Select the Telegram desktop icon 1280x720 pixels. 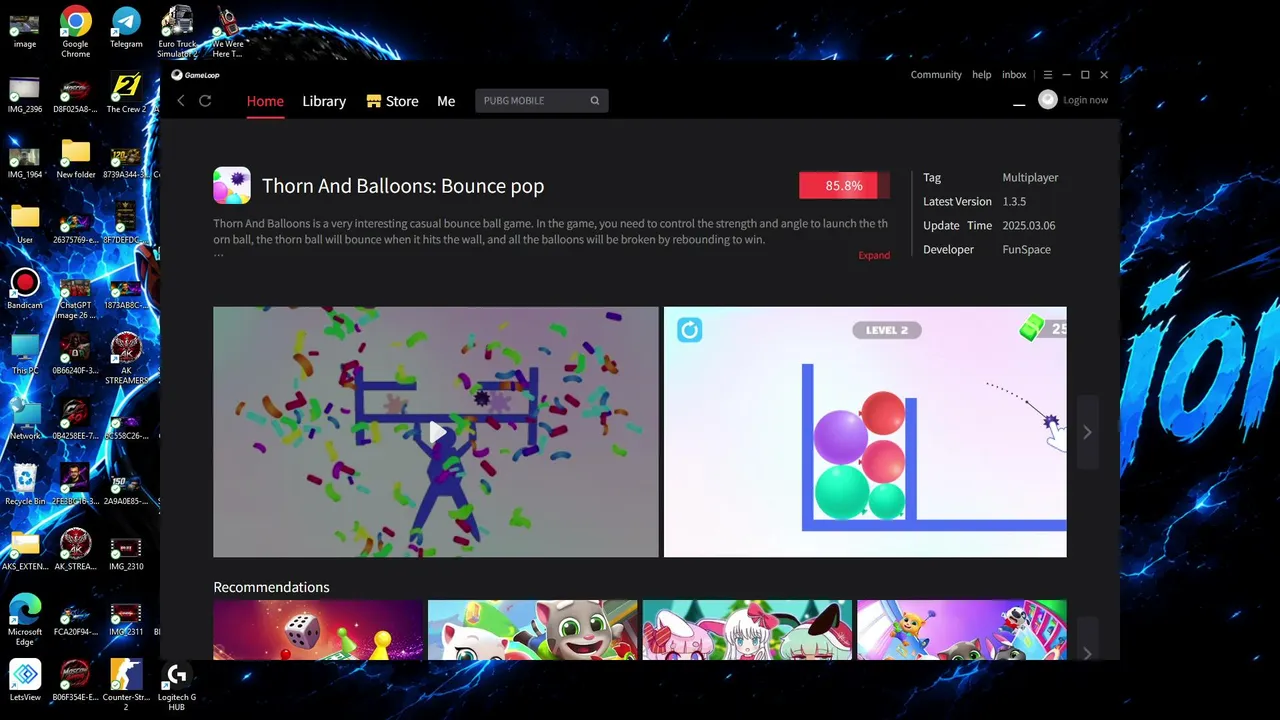tap(126, 27)
